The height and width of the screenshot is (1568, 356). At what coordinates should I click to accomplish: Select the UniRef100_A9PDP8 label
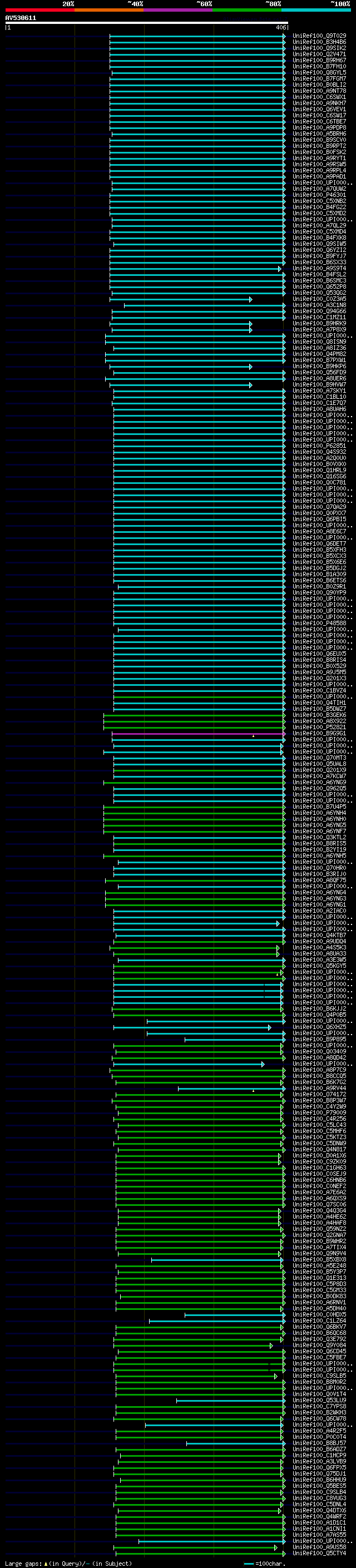pyautogui.click(x=319, y=128)
